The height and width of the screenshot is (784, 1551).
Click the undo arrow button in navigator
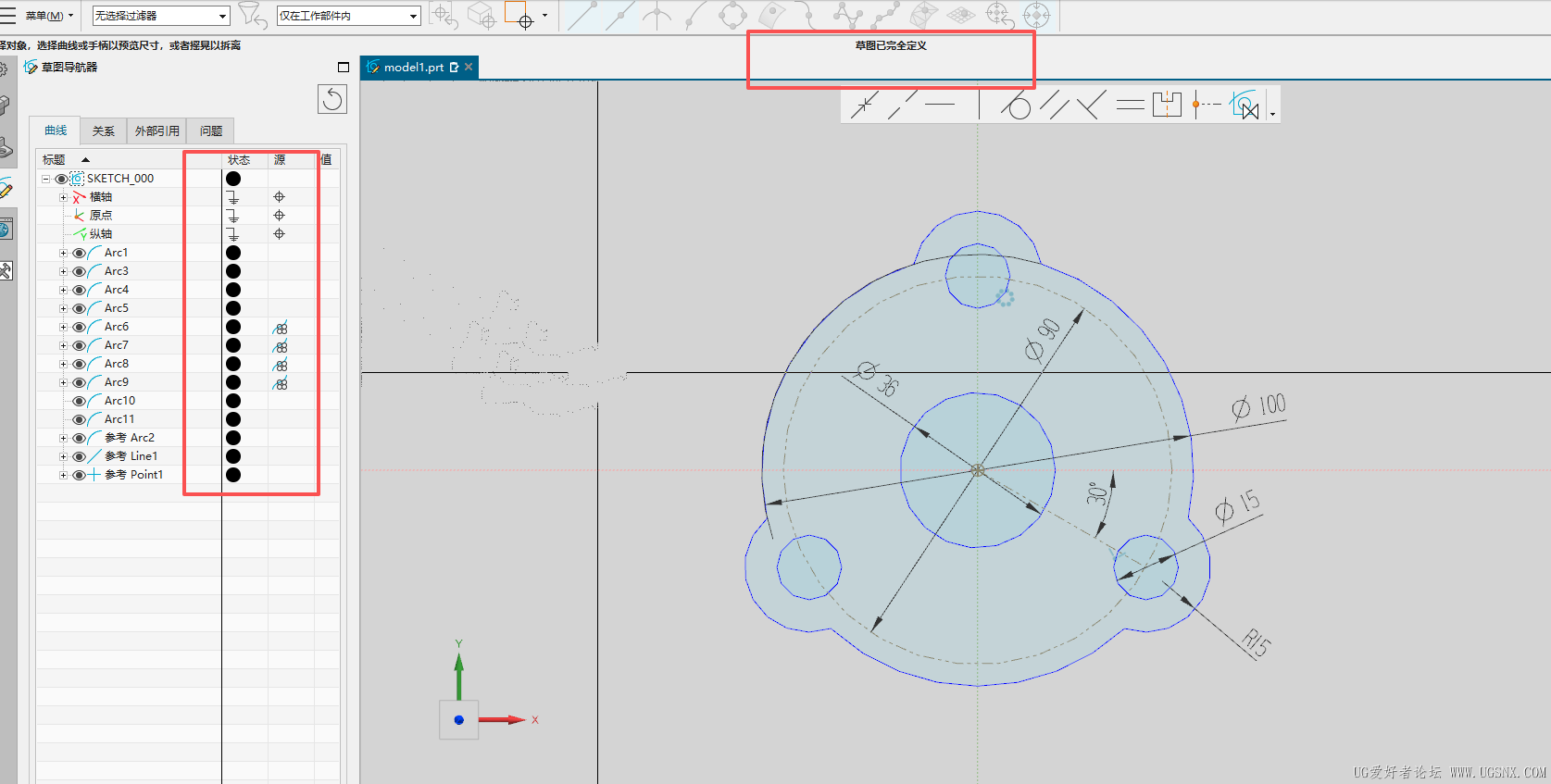(332, 99)
